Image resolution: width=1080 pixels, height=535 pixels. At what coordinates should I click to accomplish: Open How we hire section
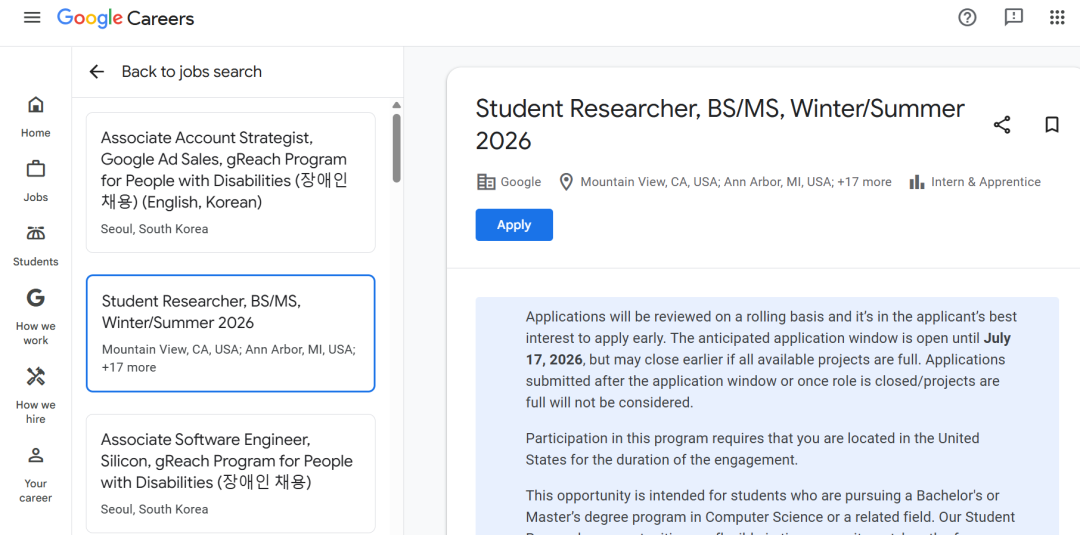36,394
